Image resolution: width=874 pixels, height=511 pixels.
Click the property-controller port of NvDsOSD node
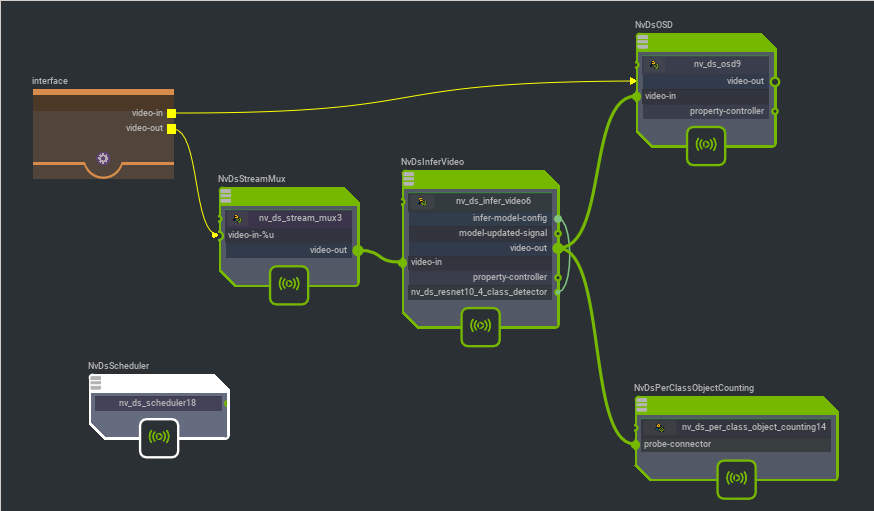[775, 111]
